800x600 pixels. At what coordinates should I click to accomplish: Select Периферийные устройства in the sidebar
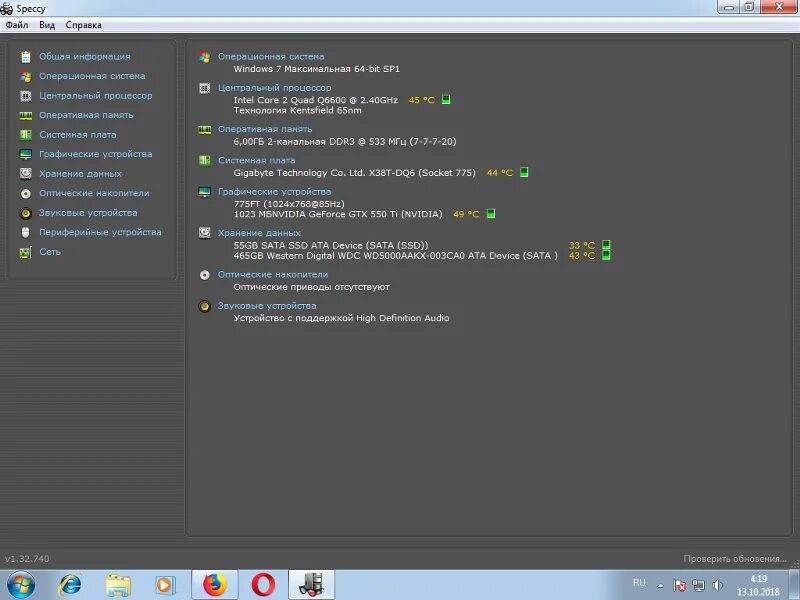pyautogui.click(x=101, y=232)
